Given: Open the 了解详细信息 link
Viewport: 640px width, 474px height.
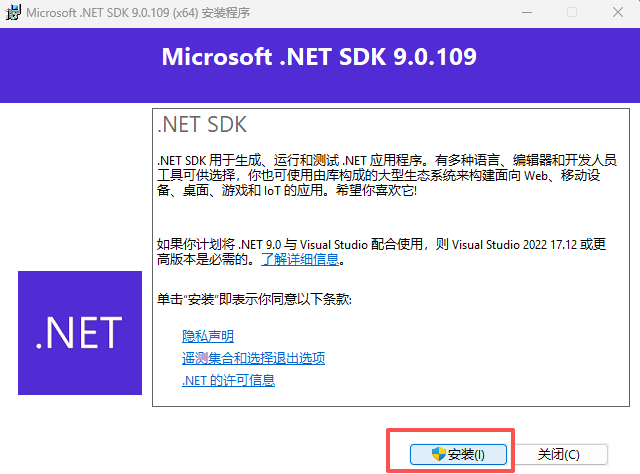Looking at the screenshot, I should [300, 259].
